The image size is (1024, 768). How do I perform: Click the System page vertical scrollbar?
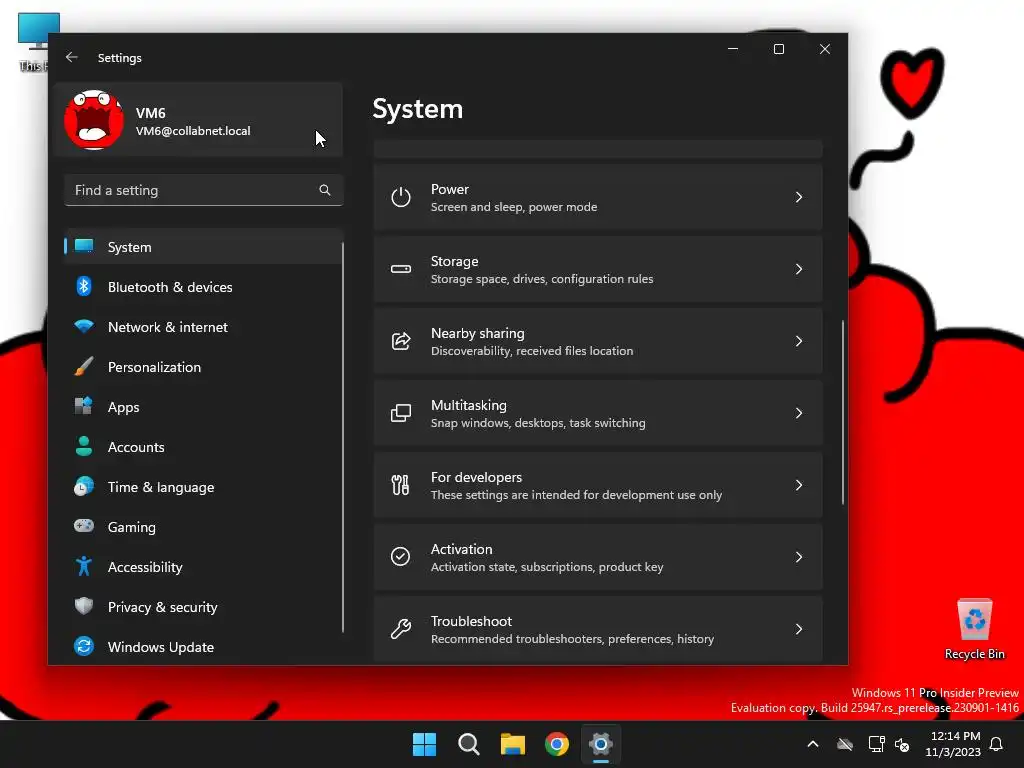[x=842, y=412]
